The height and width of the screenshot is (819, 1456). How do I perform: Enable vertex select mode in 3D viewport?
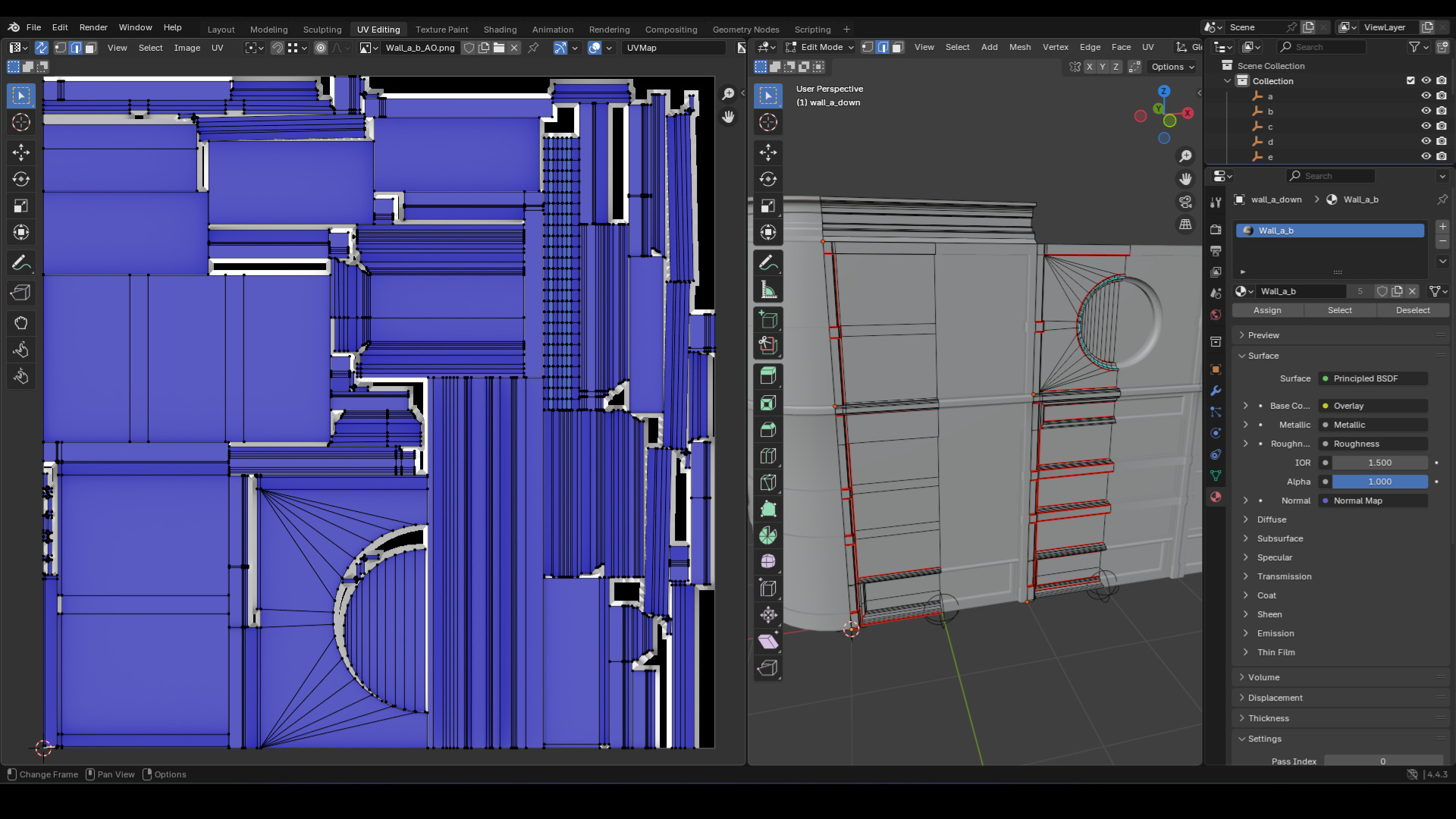click(868, 47)
